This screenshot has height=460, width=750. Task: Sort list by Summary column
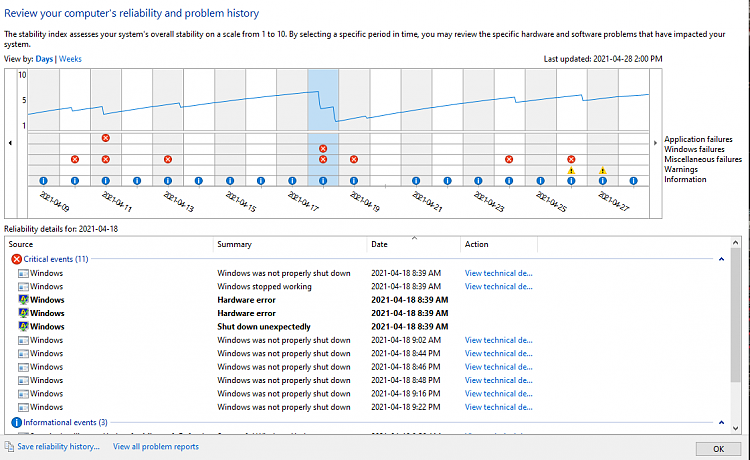coord(290,244)
